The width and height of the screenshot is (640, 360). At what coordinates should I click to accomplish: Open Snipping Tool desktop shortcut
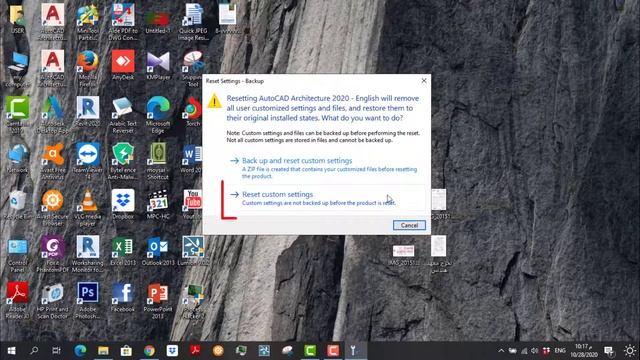tap(193, 69)
